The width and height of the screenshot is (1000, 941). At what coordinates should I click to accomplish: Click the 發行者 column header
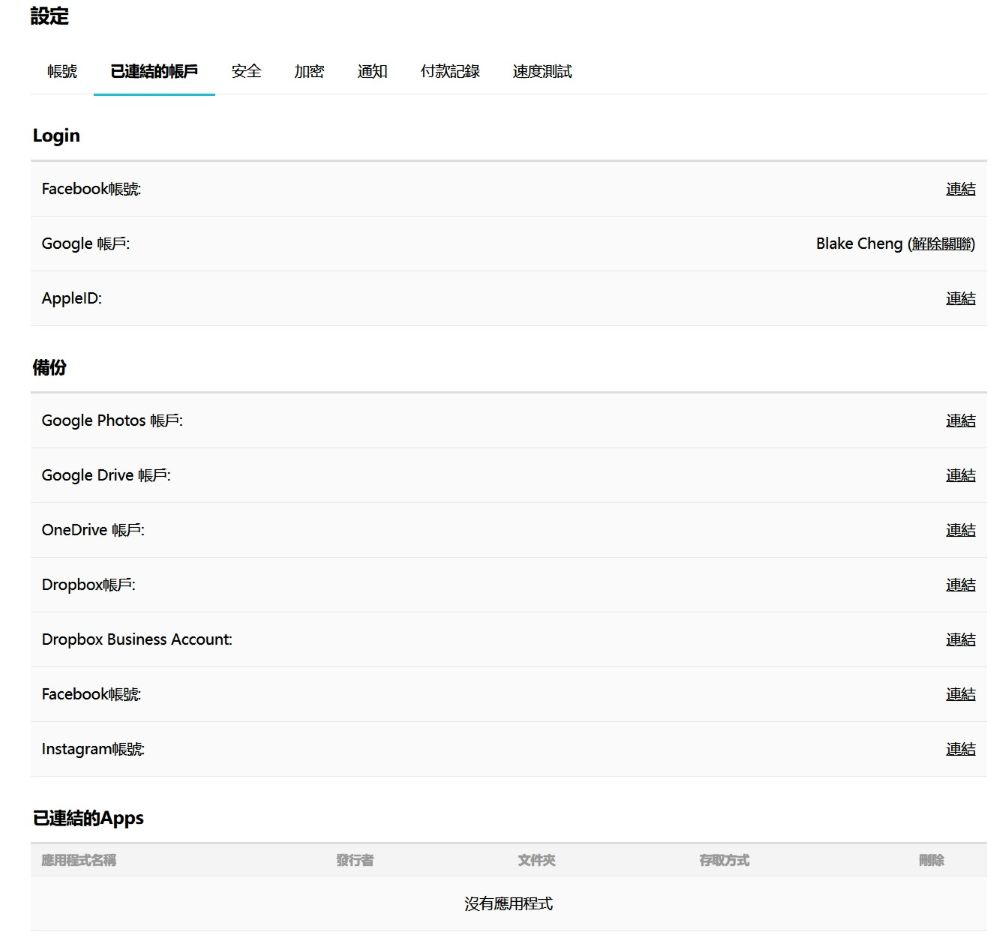pyautogui.click(x=355, y=860)
